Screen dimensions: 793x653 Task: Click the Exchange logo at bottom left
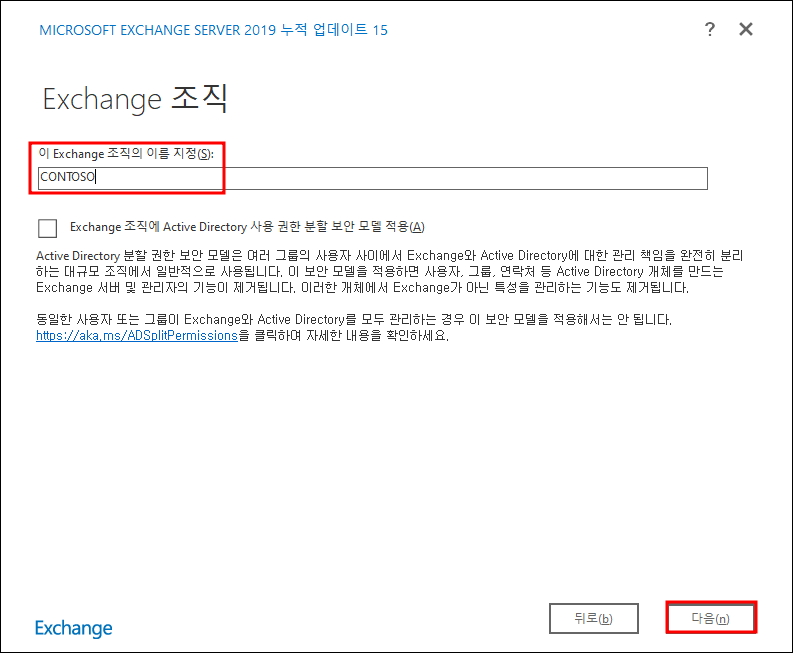(74, 628)
